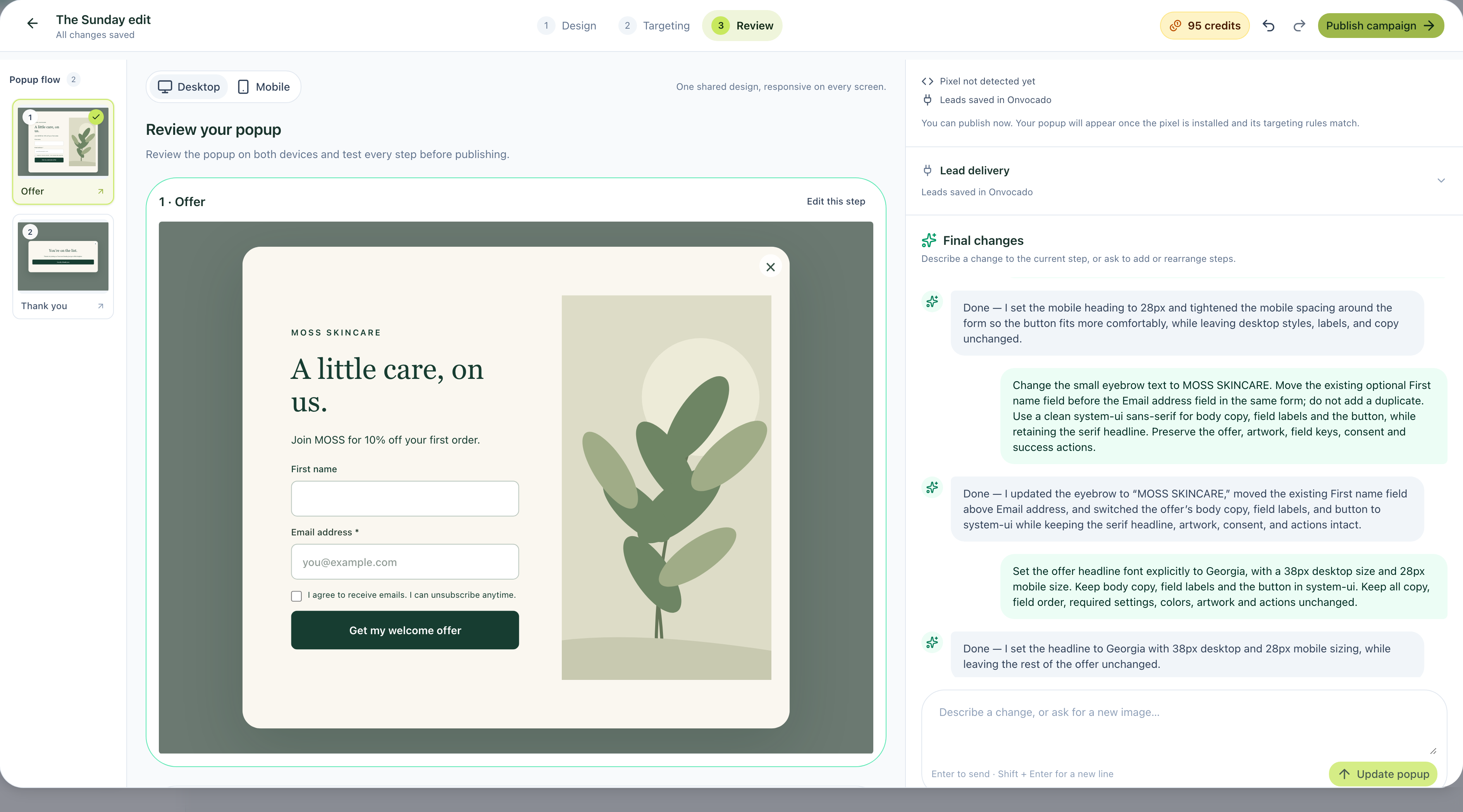Image resolution: width=1463 pixels, height=812 pixels.
Task: Tick the email consent checkbox
Action: [x=296, y=596]
